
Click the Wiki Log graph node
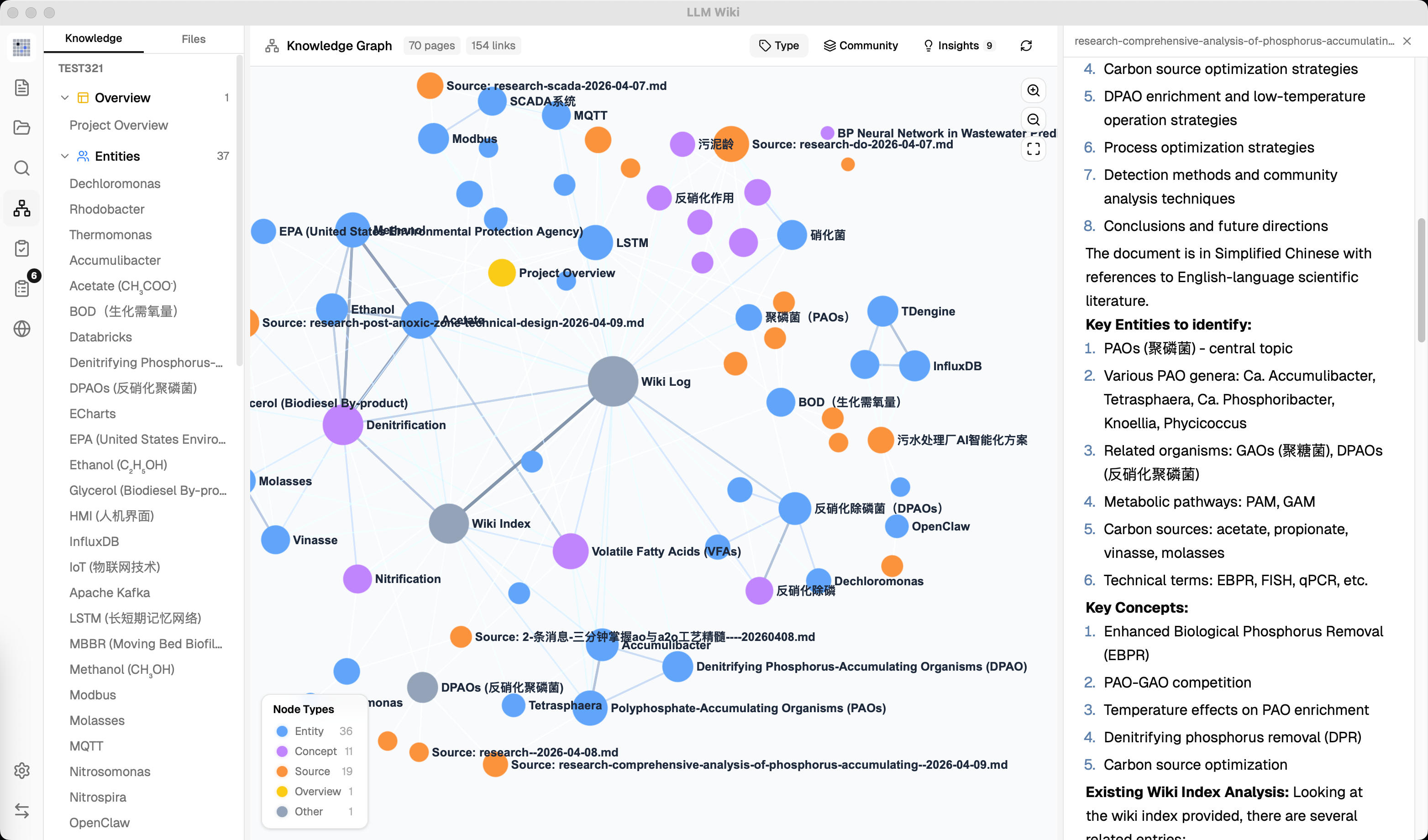613,381
